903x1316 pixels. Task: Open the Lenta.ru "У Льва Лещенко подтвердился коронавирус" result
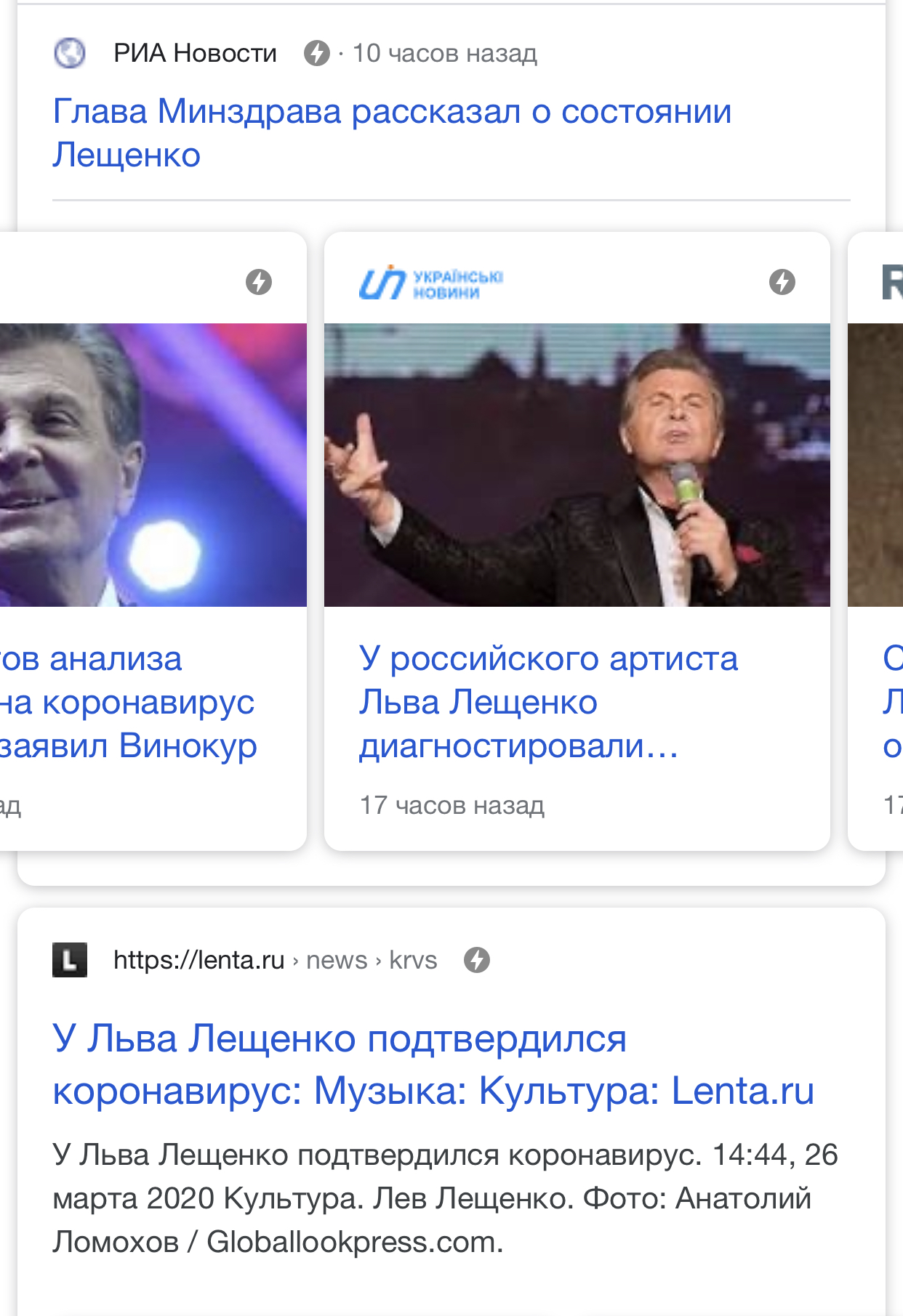pos(433,1065)
